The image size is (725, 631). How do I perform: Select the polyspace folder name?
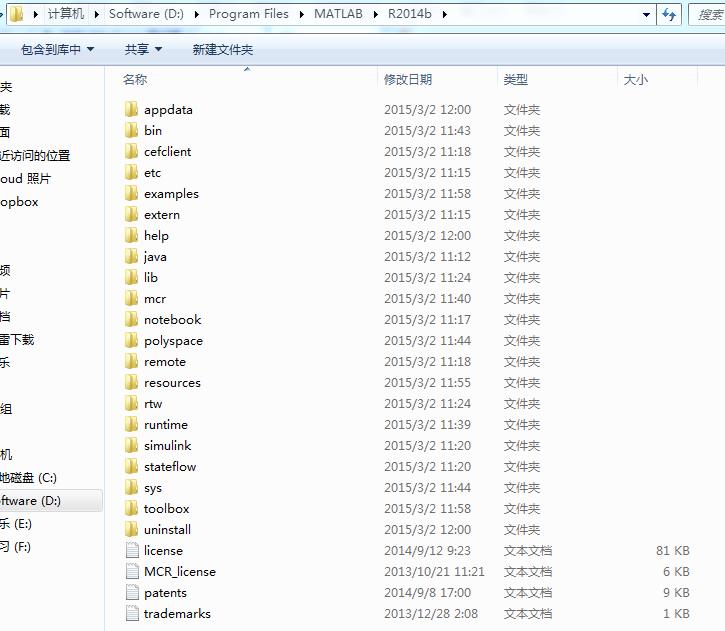pos(173,341)
